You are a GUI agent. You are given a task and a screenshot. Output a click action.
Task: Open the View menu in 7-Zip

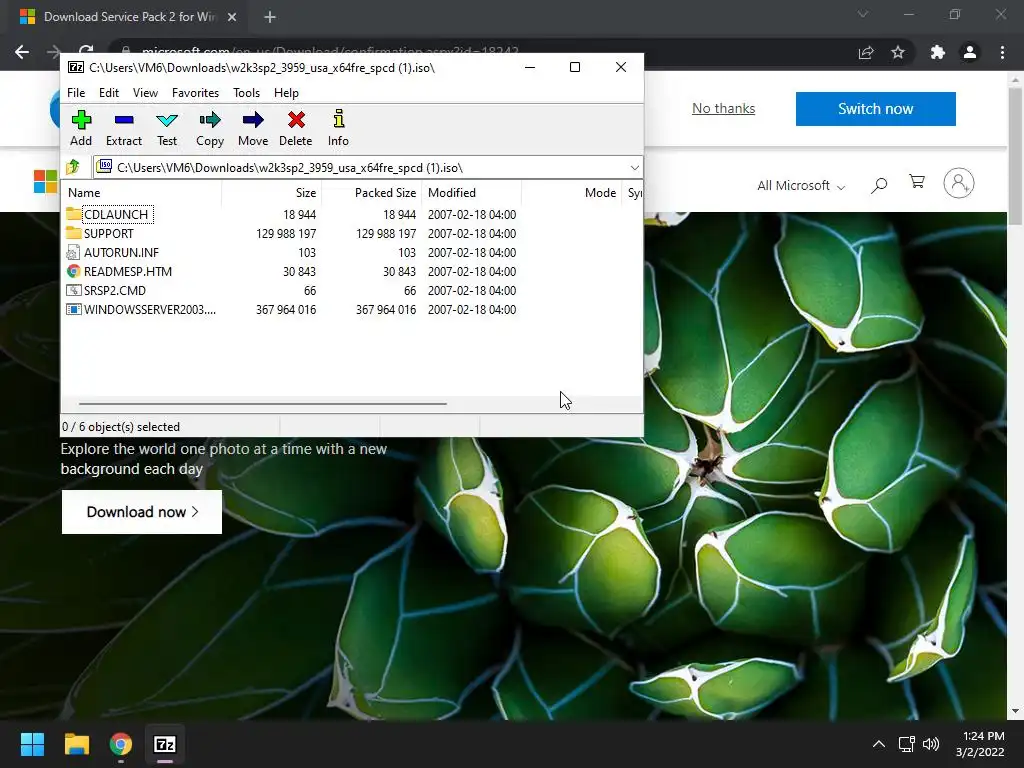point(145,93)
